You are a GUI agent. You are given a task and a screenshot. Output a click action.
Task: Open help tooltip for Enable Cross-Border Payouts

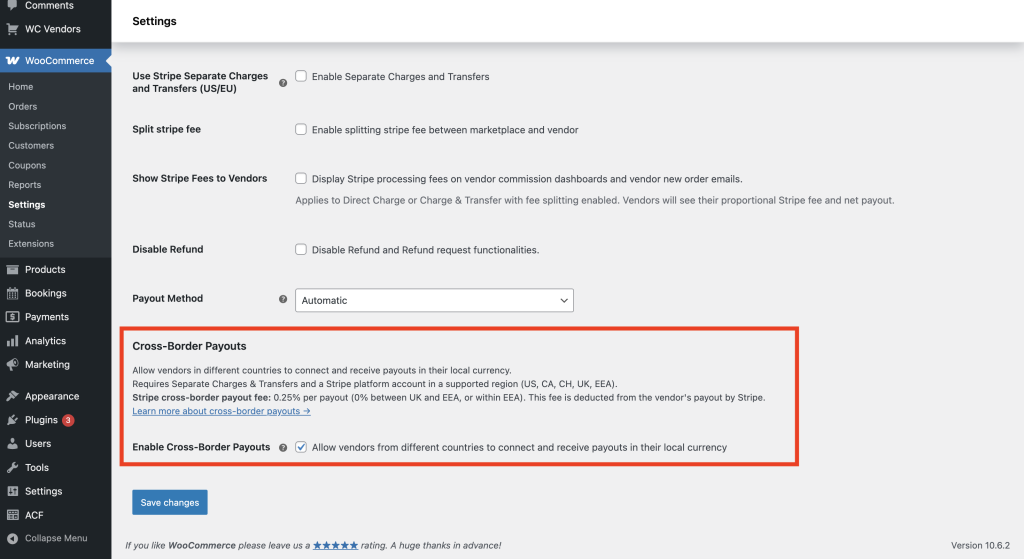click(283, 448)
